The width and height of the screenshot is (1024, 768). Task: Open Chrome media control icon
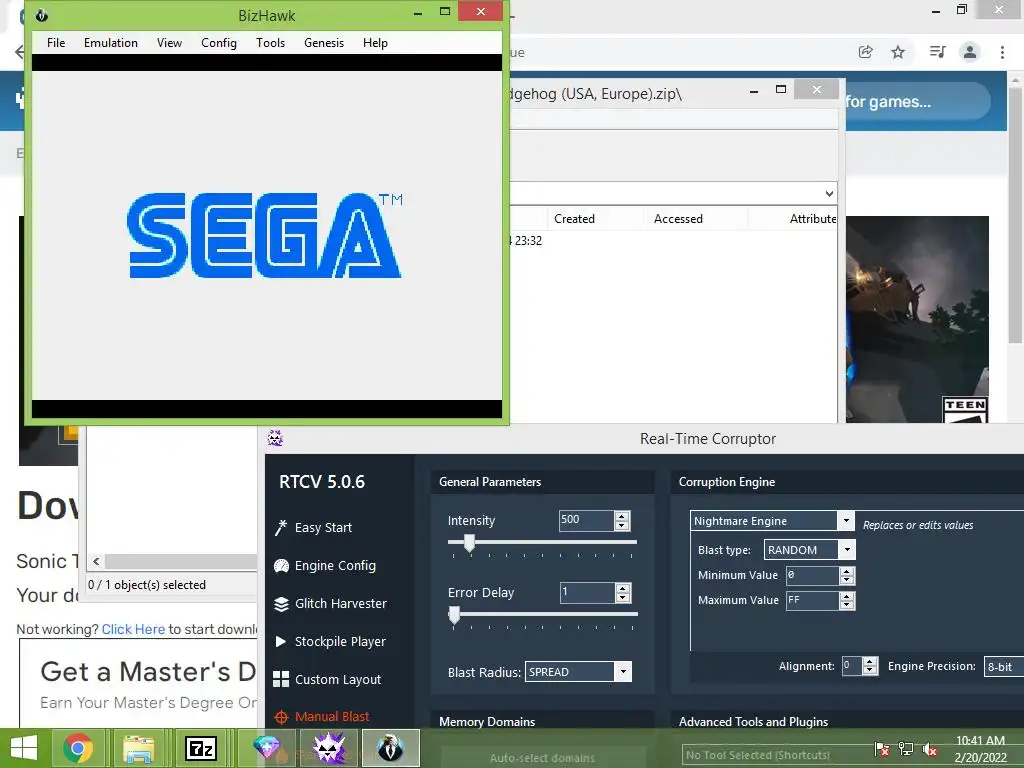(x=937, y=52)
